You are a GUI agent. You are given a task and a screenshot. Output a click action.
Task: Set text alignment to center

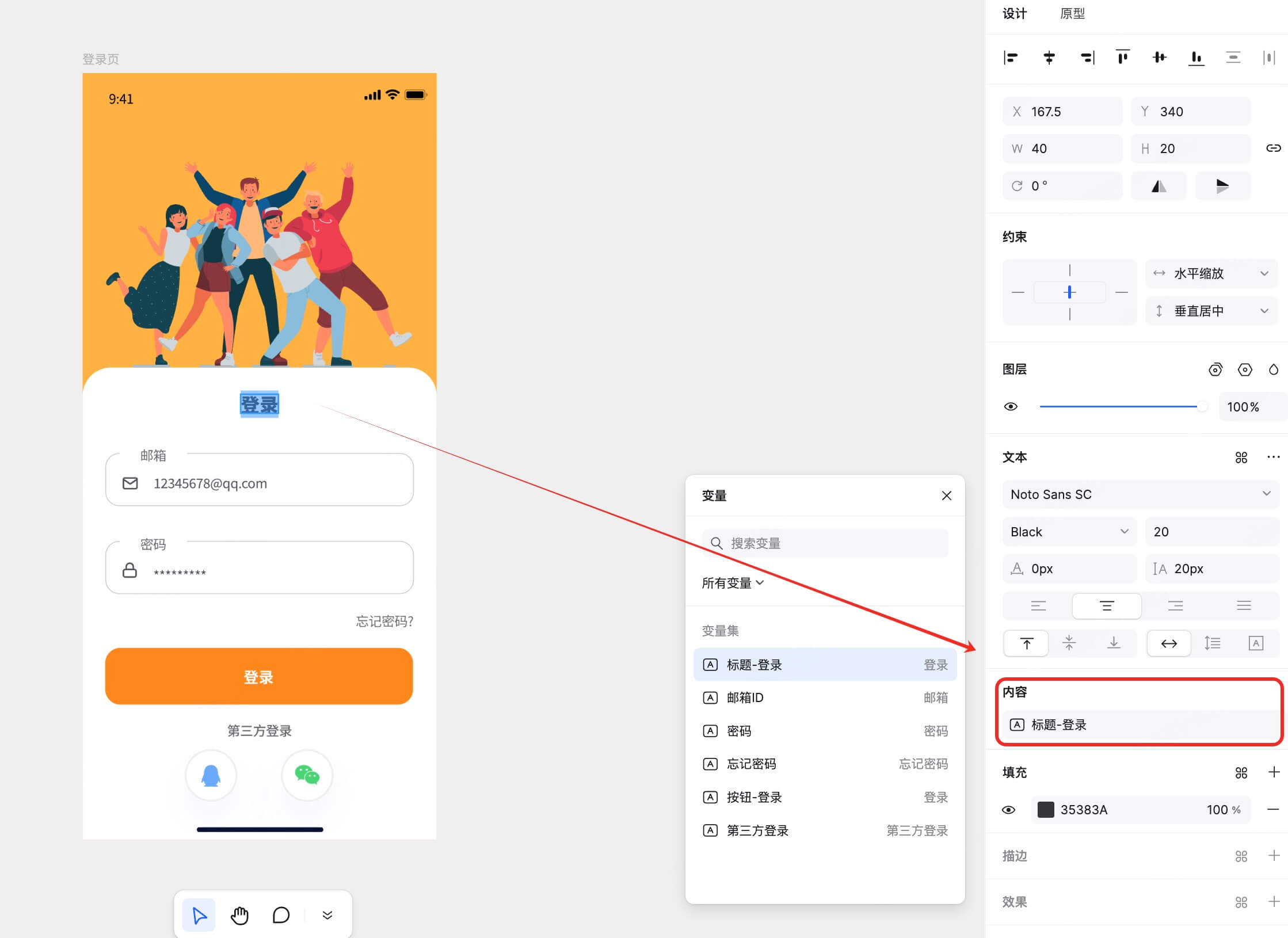point(1106,605)
